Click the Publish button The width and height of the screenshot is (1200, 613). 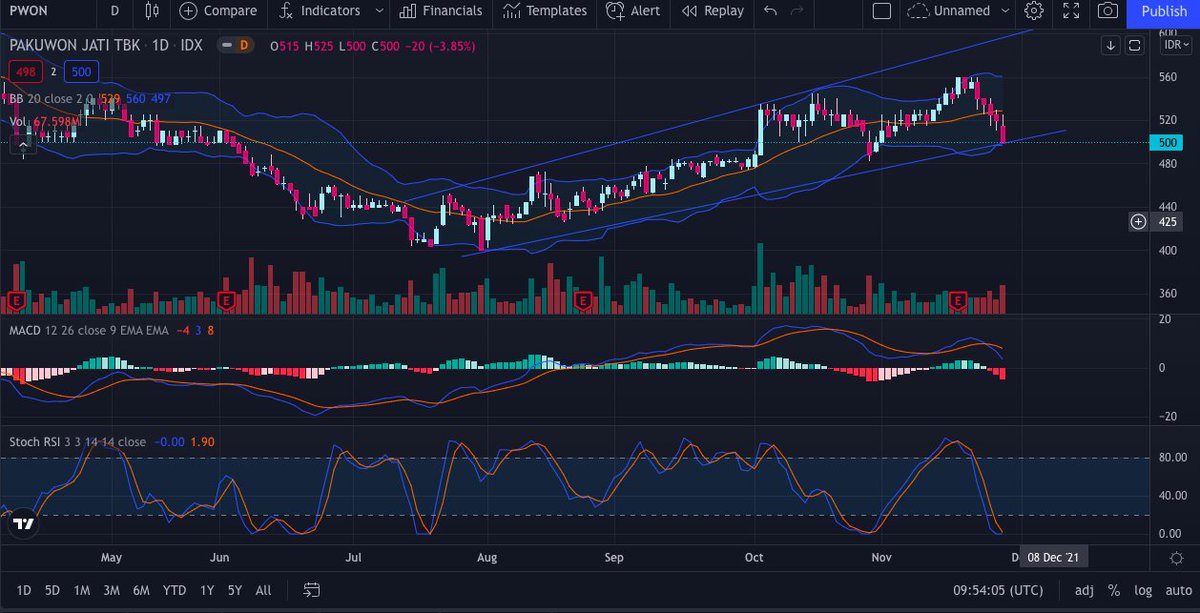point(1164,12)
